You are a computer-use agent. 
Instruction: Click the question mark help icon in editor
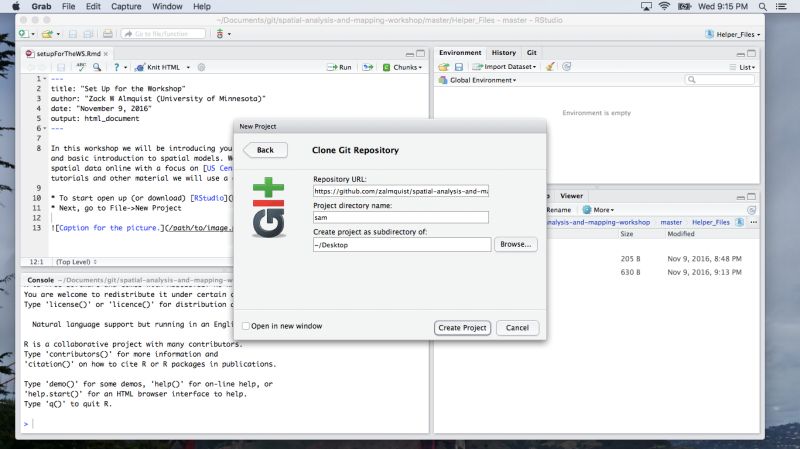pos(116,67)
